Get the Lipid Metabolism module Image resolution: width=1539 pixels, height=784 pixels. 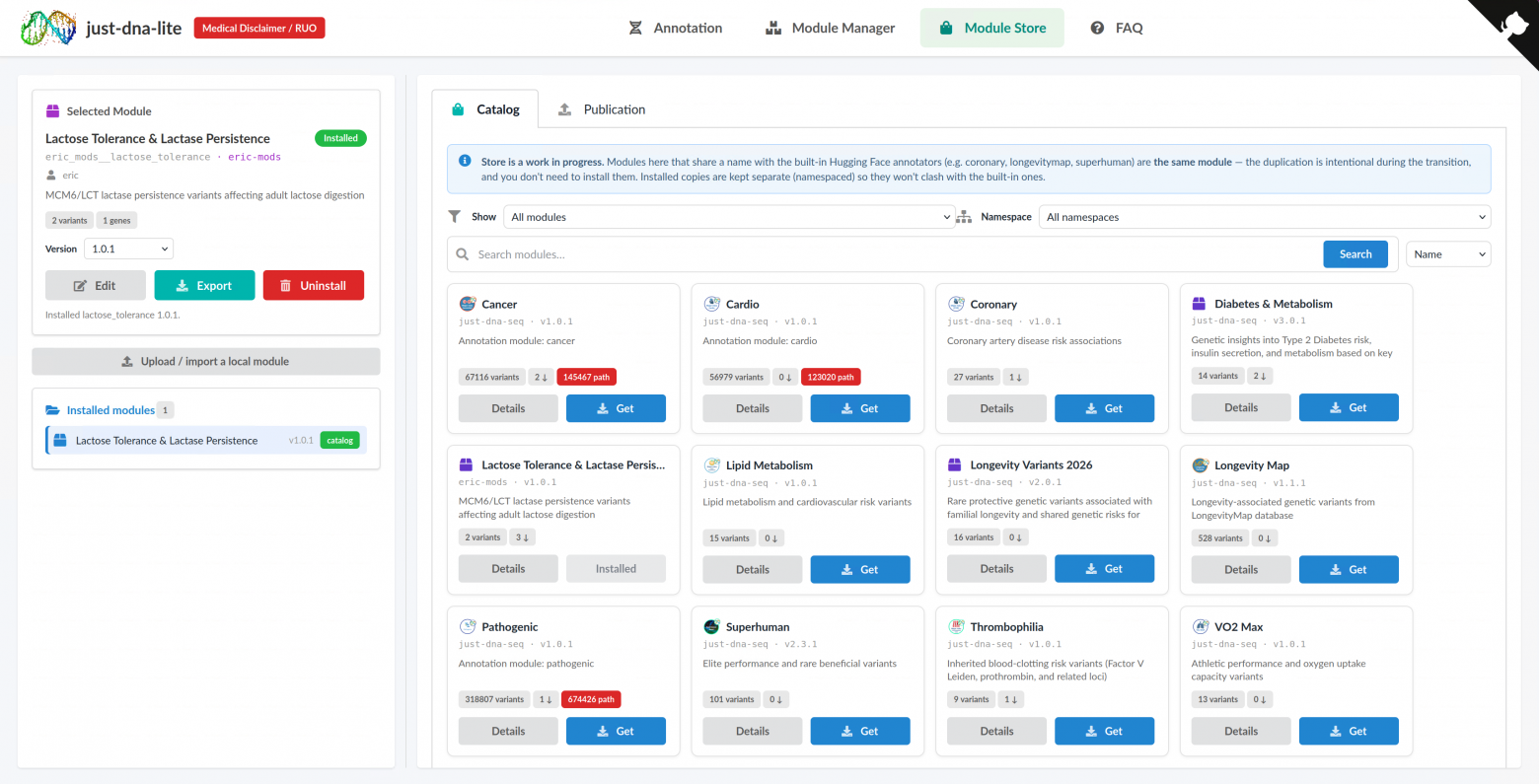[x=860, y=569]
